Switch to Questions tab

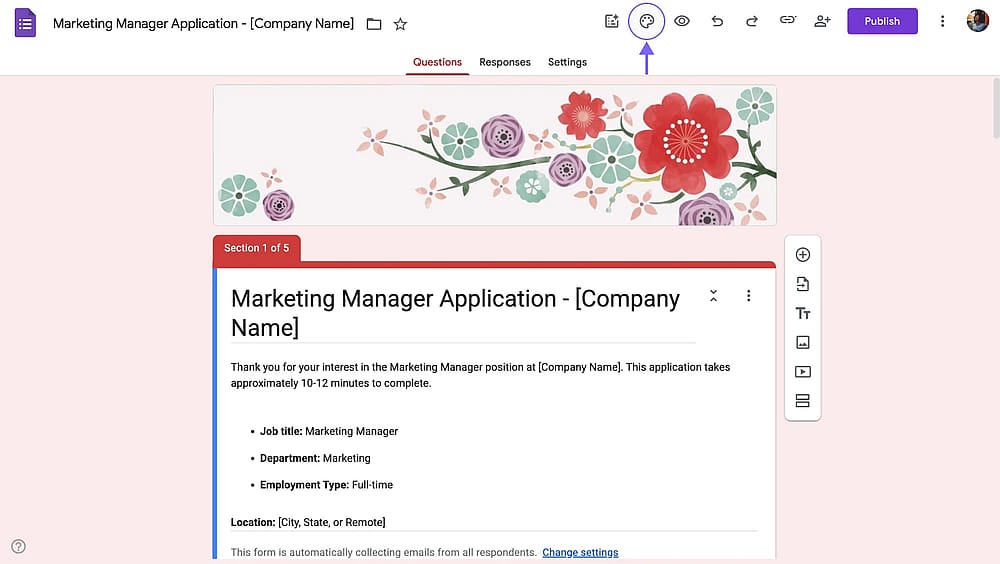click(438, 62)
